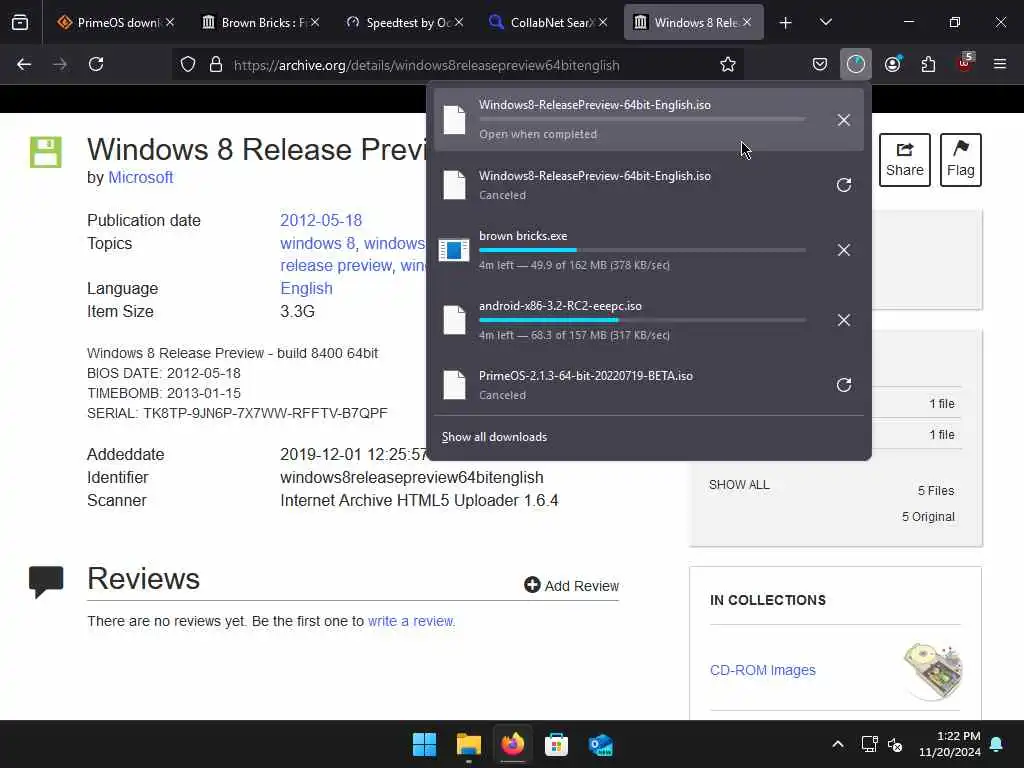Expand the list all tabs chevron
The width and height of the screenshot is (1024, 768).
pyautogui.click(x=825, y=22)
